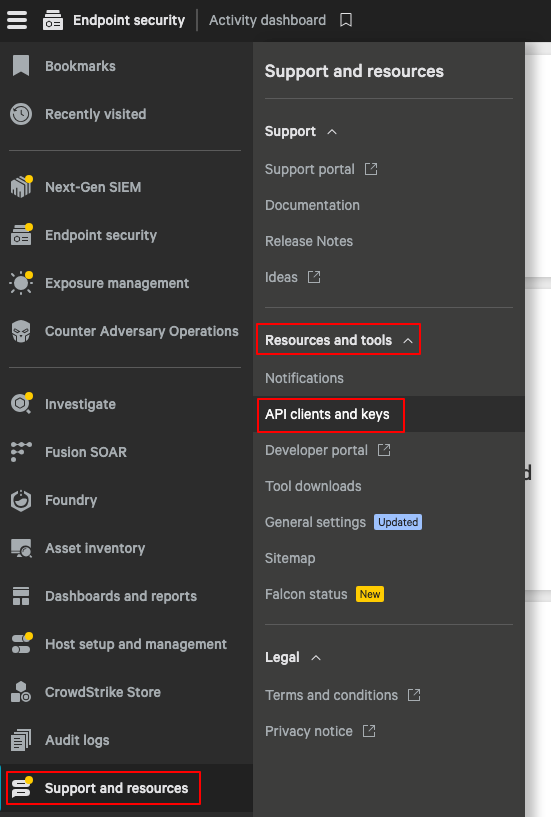Click the CrowdStrike Store icon
Screen dimensions: 551x817
[x=21, y=692]
